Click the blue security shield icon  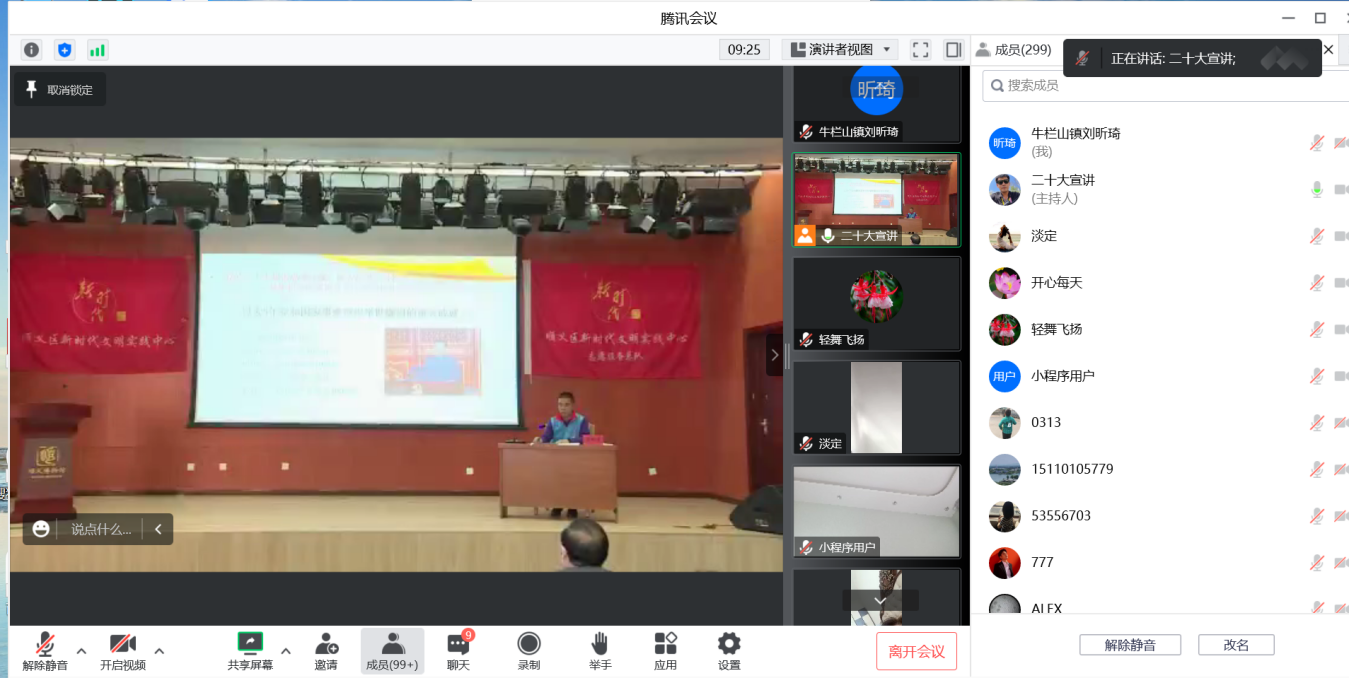click(64, 50)
